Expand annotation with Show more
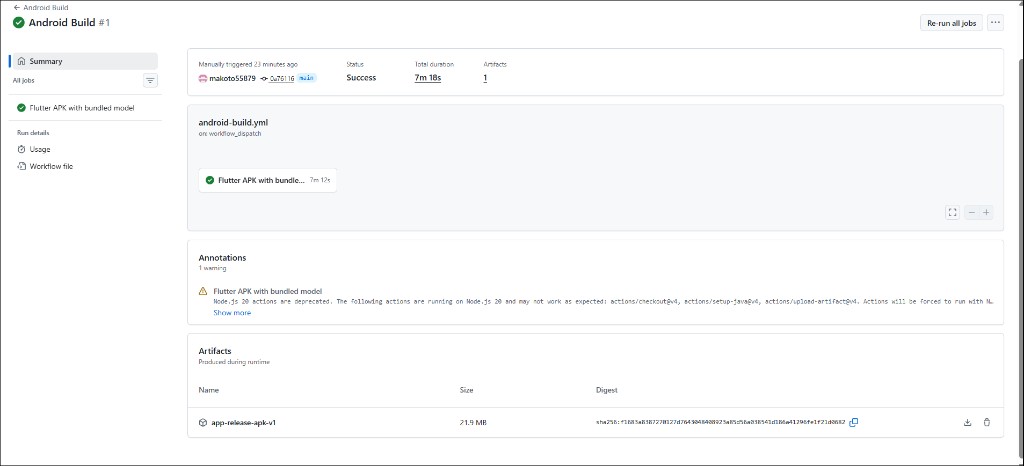The image size is (1024, 466). coord(232,313)
